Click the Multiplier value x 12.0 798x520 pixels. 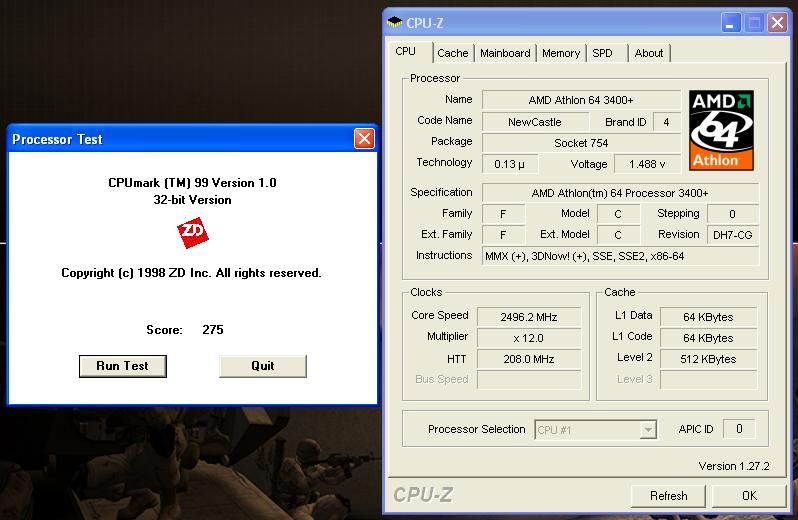529,338
